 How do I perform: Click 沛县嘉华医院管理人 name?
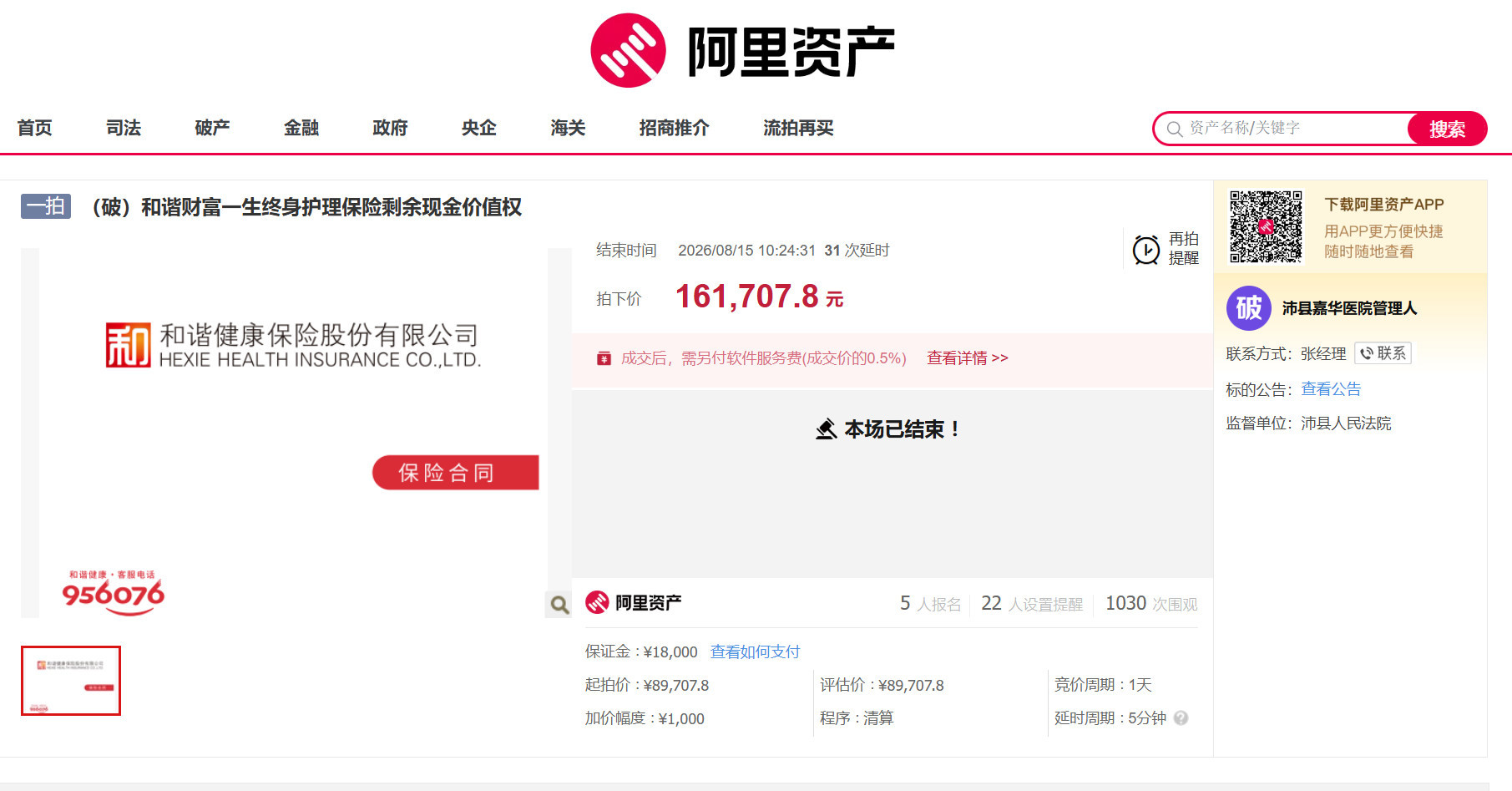[x=1349, y=308]
